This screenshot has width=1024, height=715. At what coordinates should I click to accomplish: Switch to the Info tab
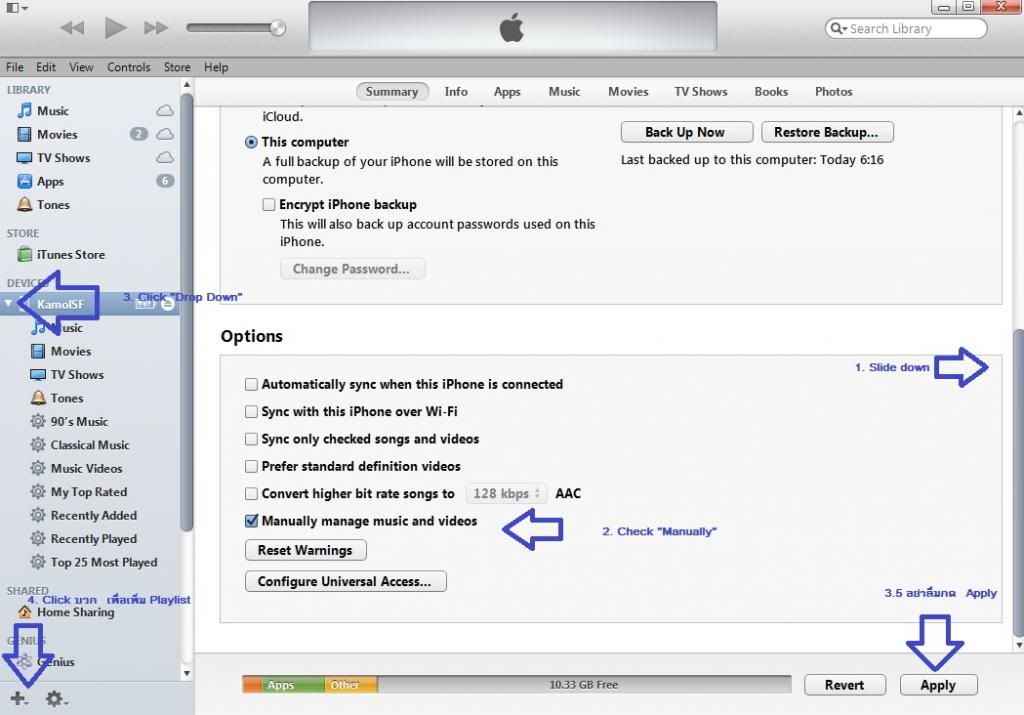coord(456,92)
